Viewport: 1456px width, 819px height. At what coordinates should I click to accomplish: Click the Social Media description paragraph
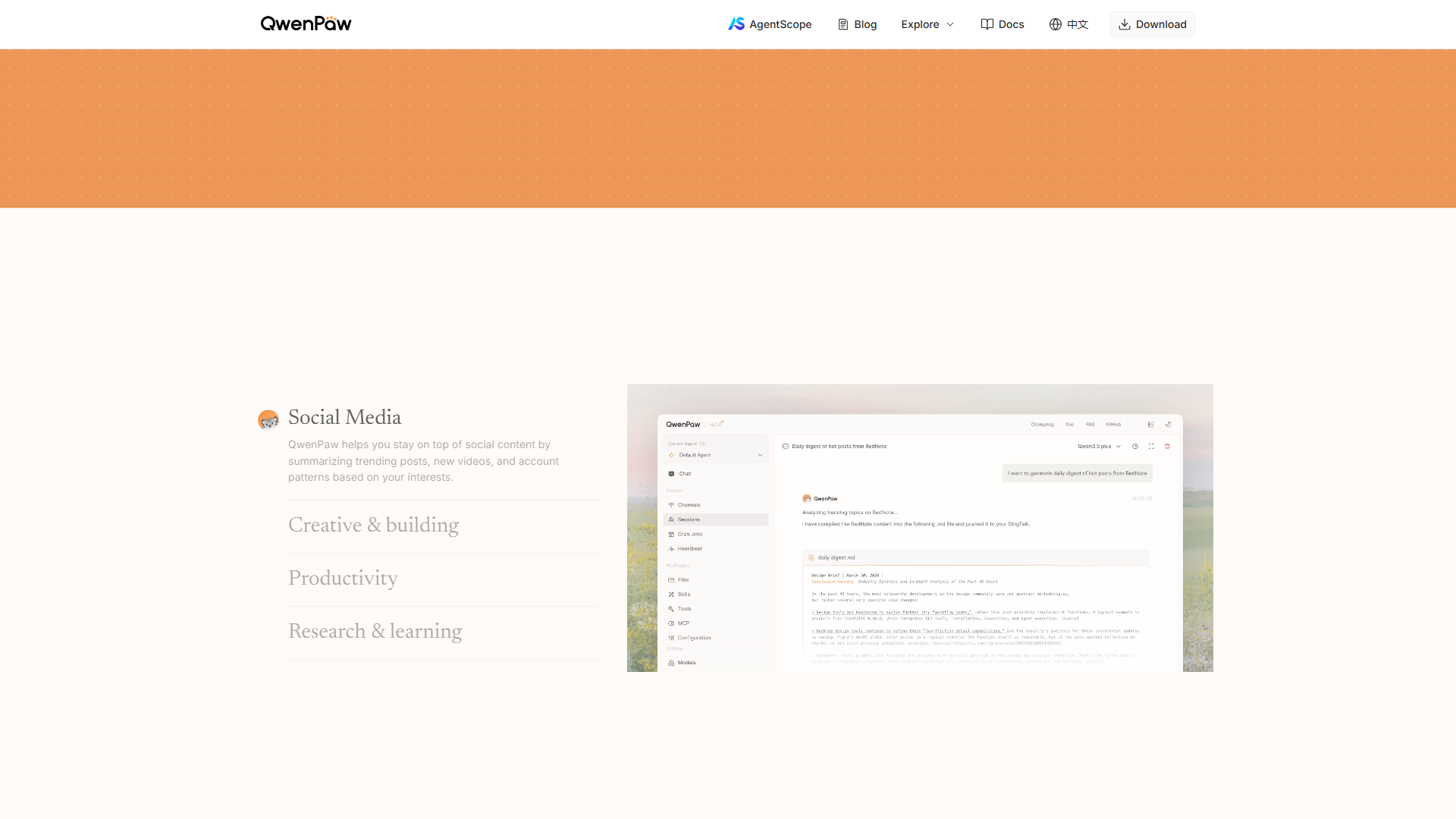click(x=423, y=461)
